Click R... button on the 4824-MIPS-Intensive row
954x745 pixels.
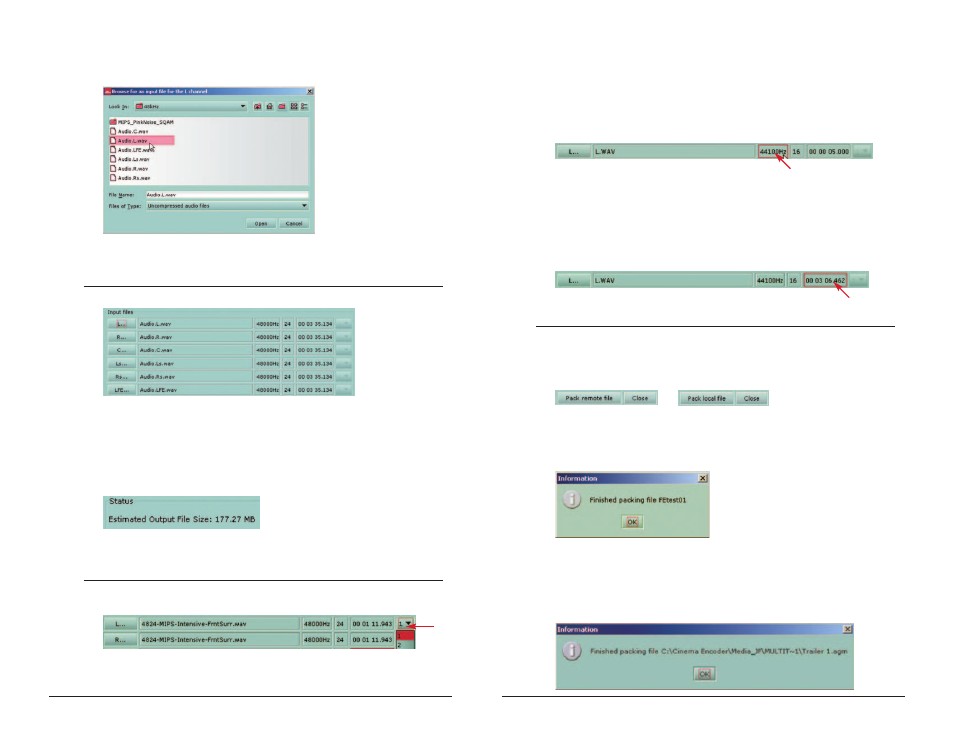pyautogui.click(x=120, y=640)
